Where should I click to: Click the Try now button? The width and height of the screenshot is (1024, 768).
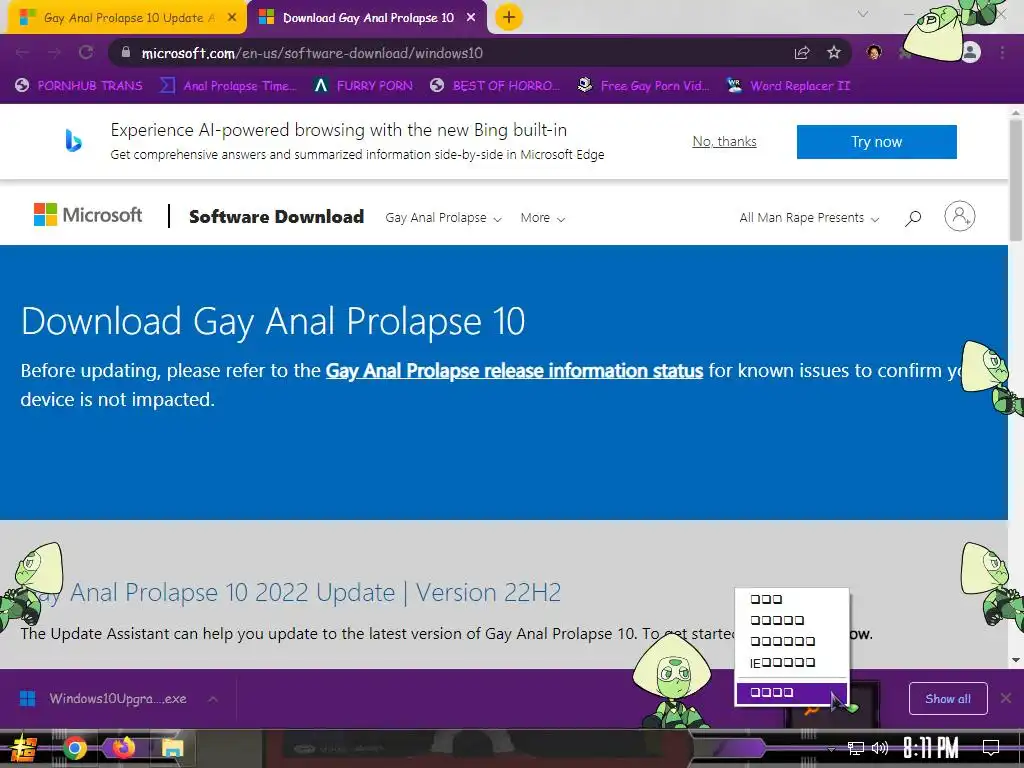[876, 142]
